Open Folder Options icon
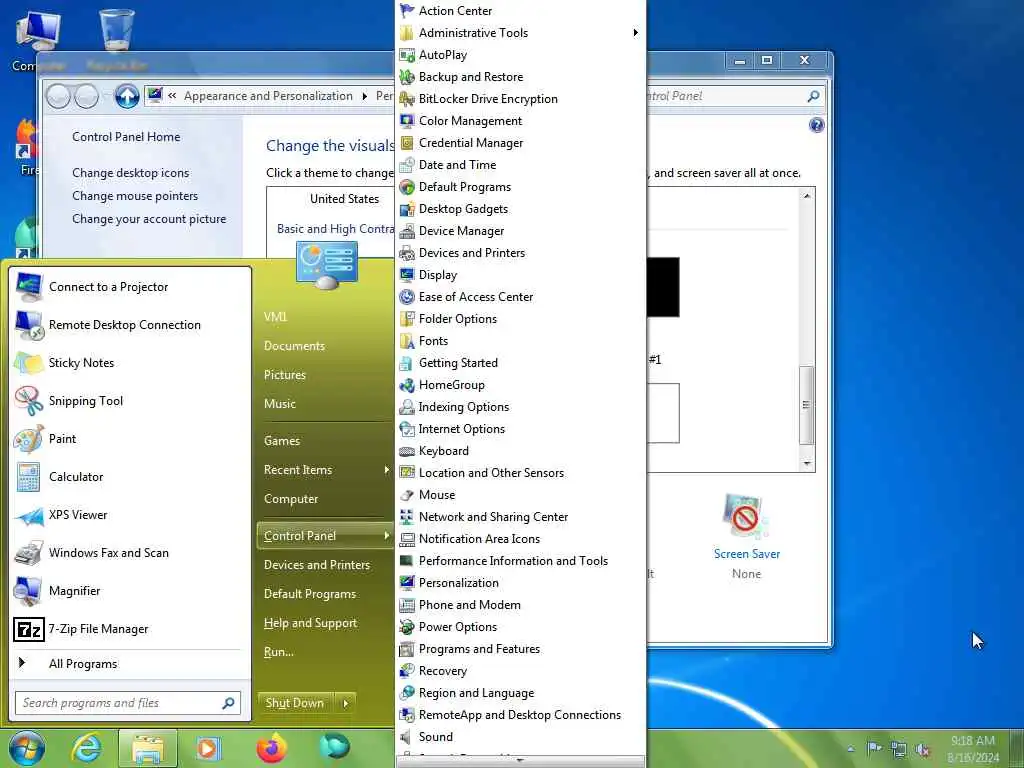 coord(407,319)
